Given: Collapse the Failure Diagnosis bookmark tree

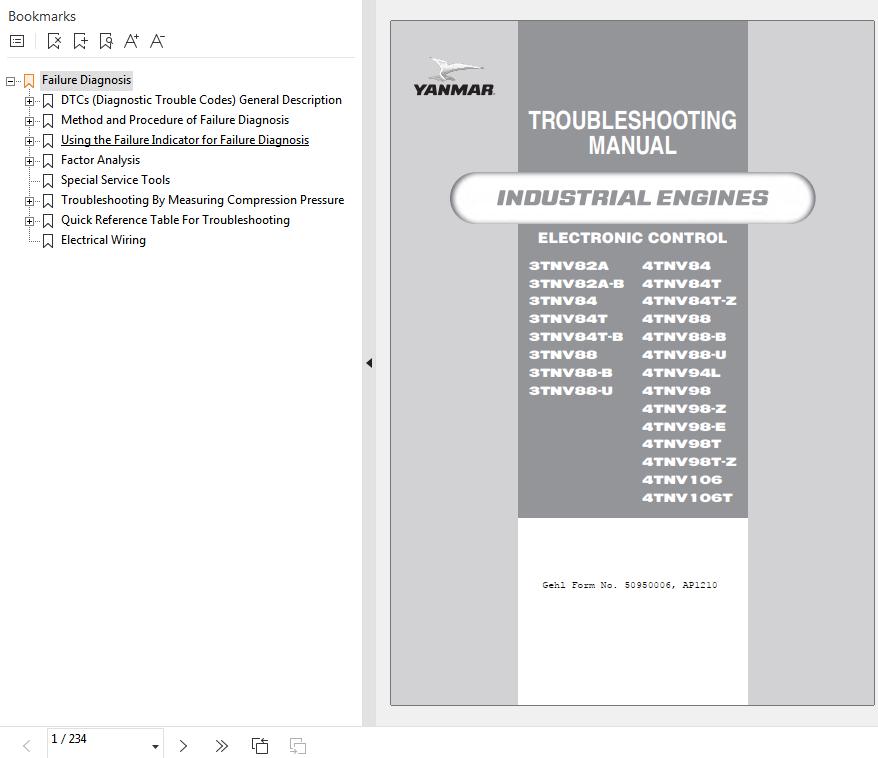Looking at the screenshot, I should click(10, 81).
